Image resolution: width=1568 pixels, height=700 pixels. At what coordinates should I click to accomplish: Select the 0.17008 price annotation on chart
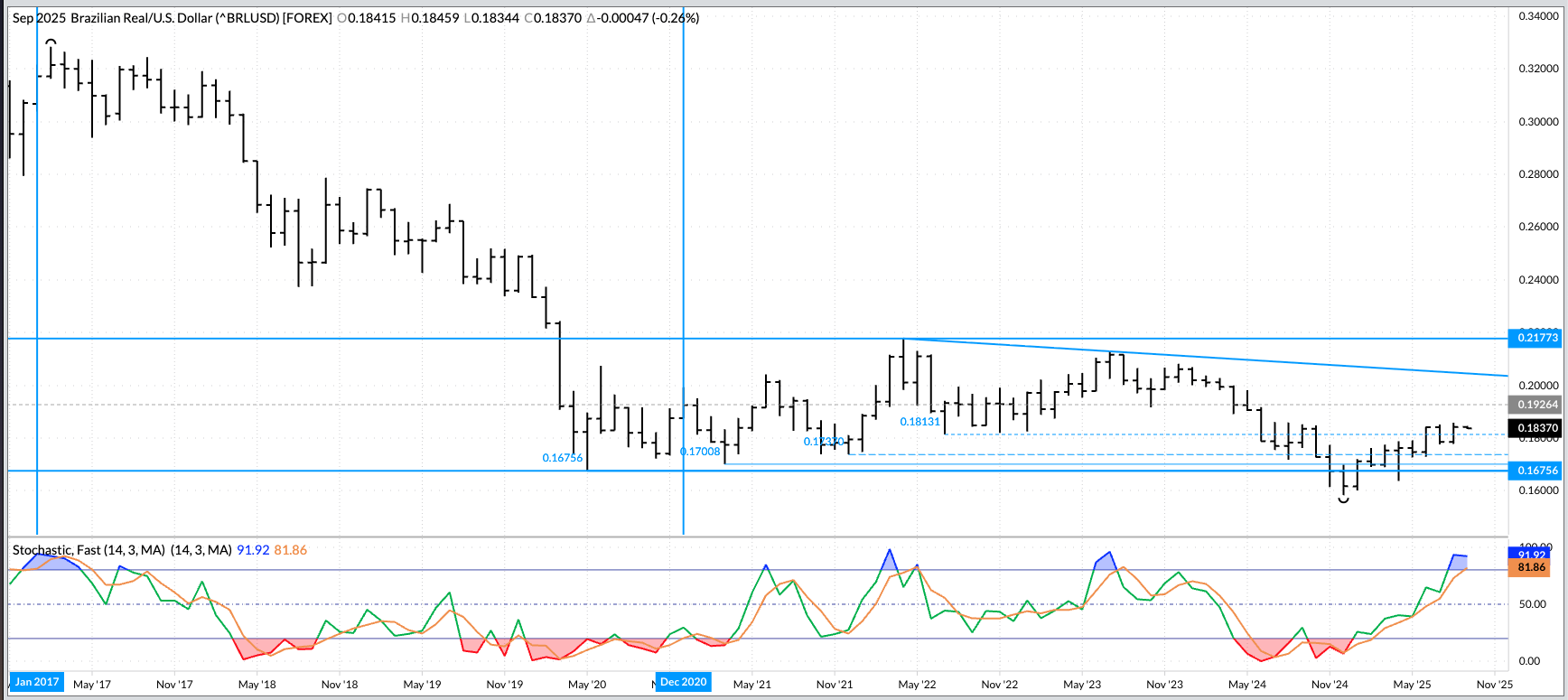point(700,452)
